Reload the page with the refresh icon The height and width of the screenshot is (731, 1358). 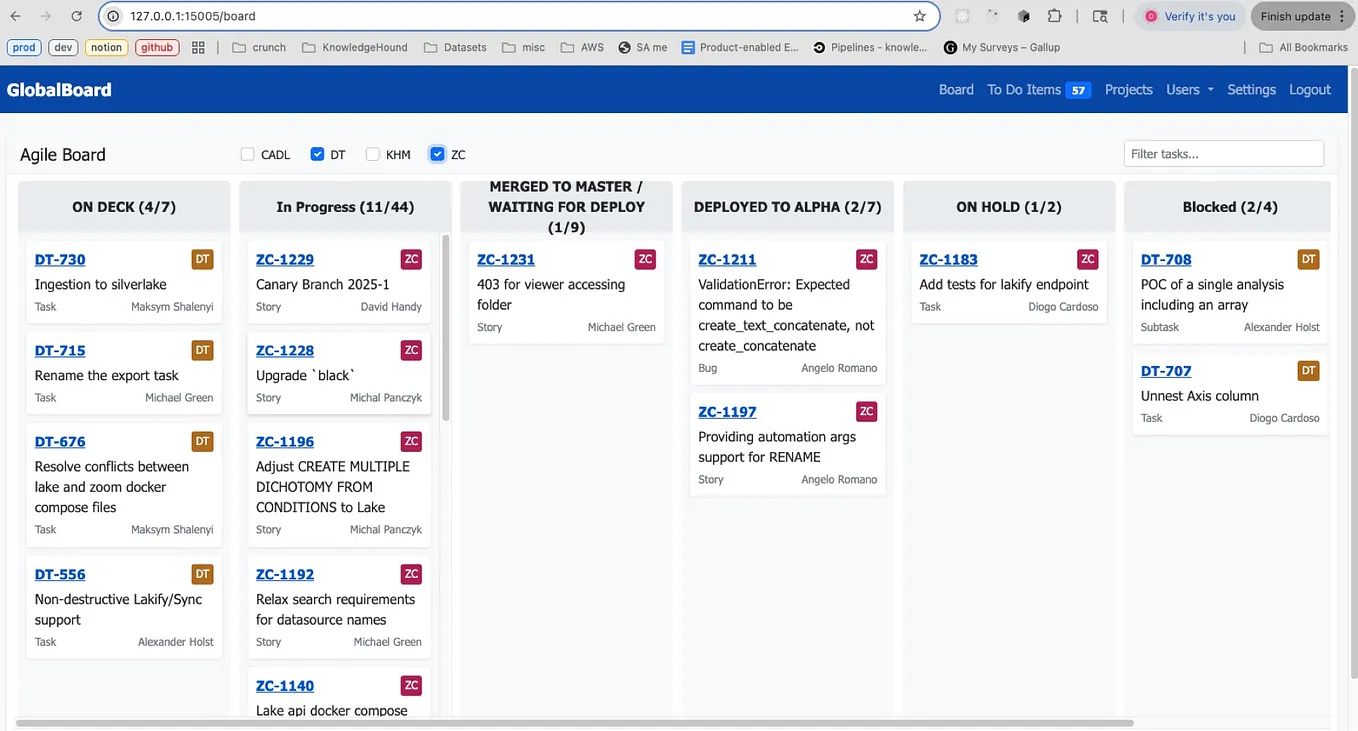click(x=76, y=16)
